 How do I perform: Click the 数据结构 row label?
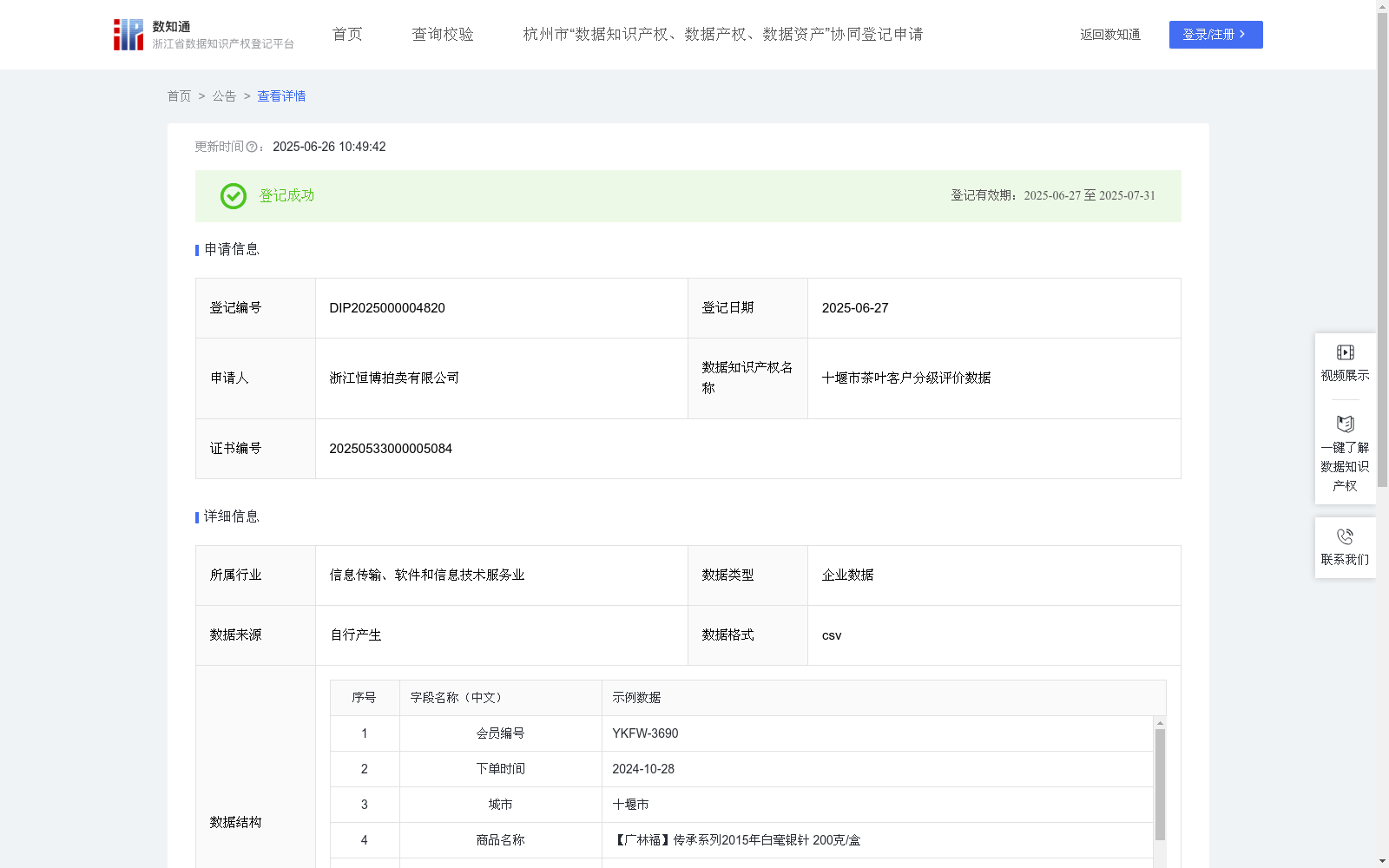point(235,822)
